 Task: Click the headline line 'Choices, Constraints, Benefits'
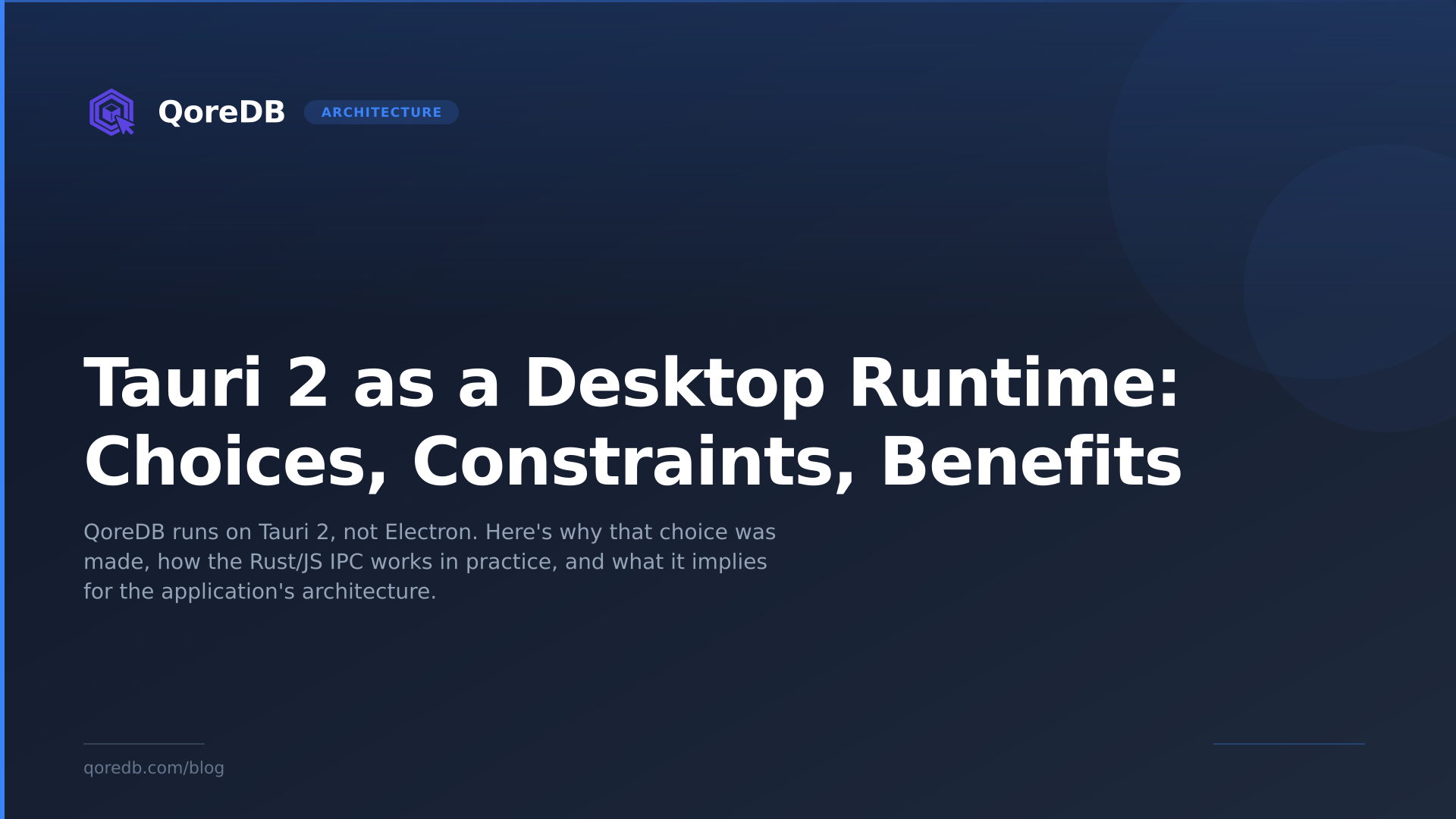(633, 463)
